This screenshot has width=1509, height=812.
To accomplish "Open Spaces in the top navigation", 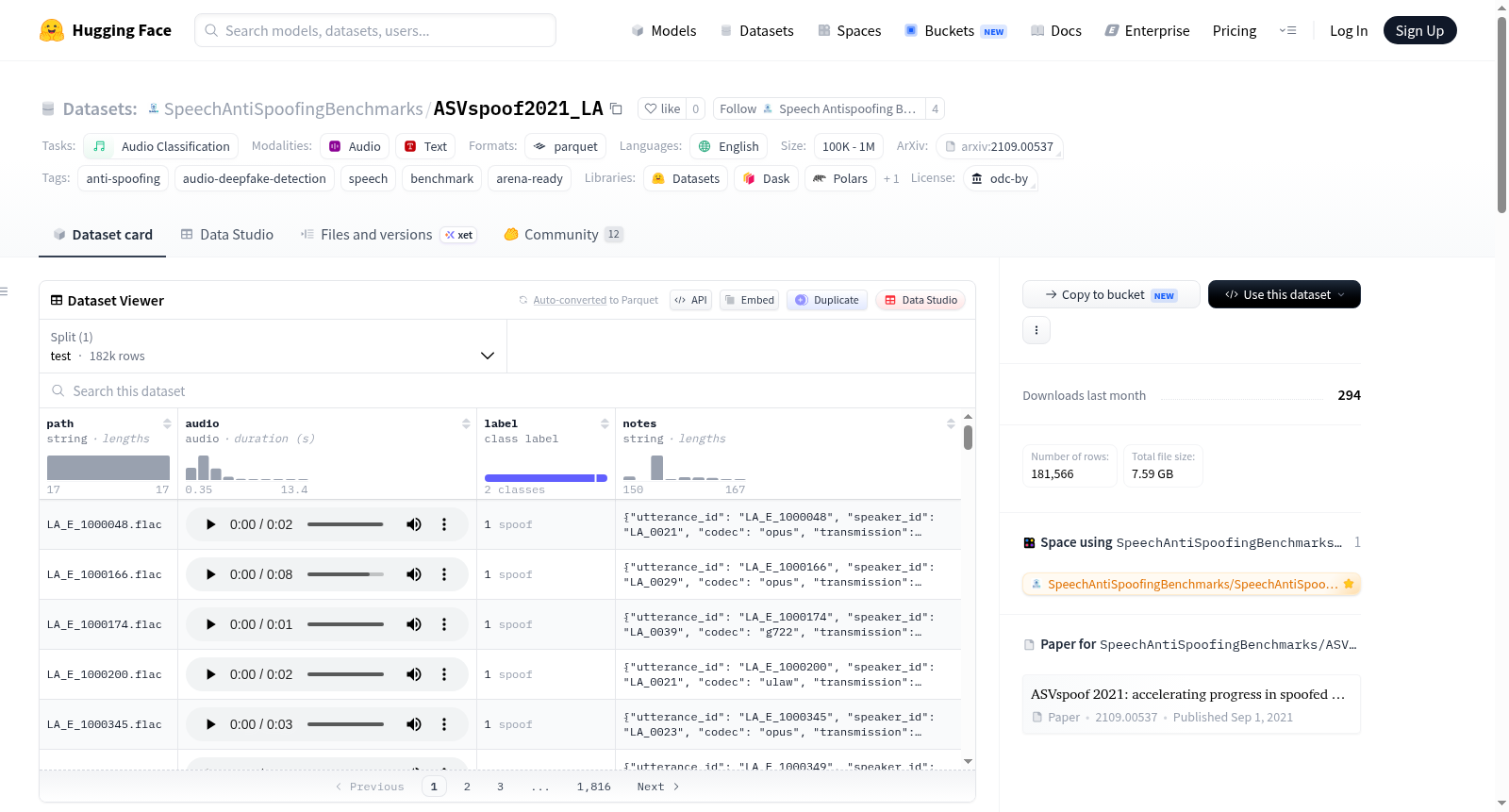I will (x=850, y=30).
